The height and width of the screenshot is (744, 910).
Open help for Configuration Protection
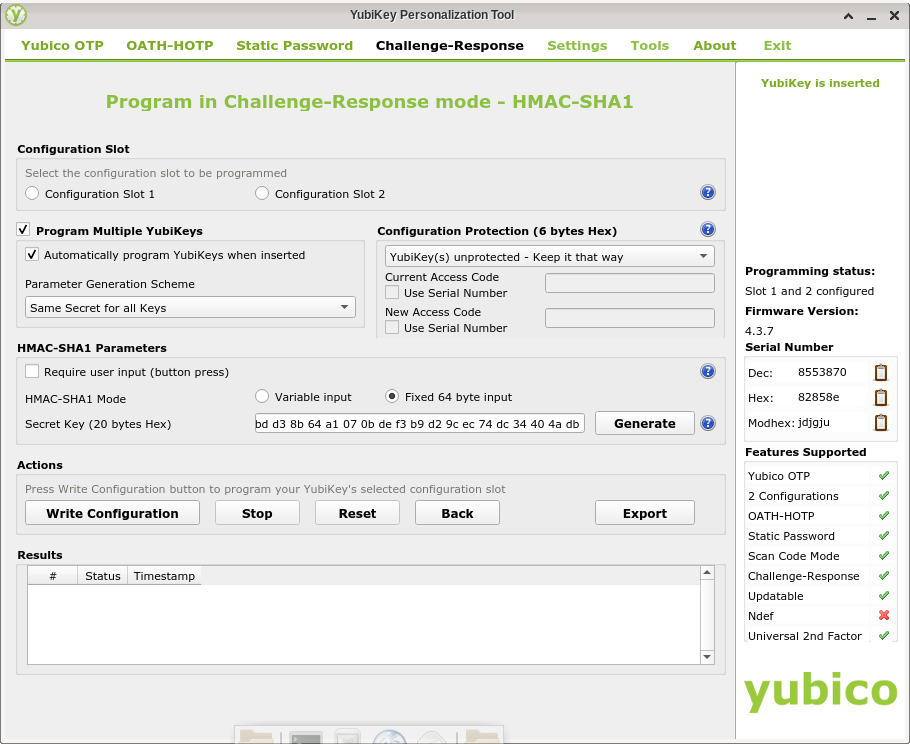coord(707,229)
